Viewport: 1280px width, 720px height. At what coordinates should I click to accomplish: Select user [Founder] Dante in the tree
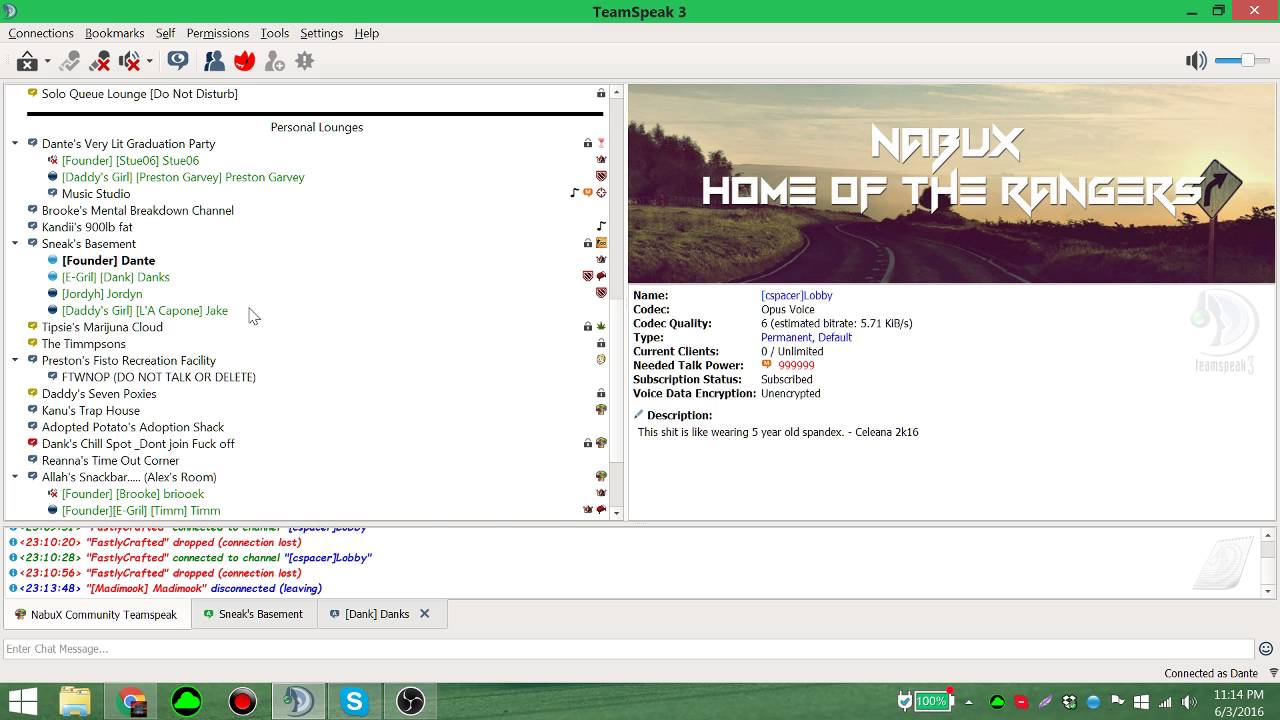[108, 261]
